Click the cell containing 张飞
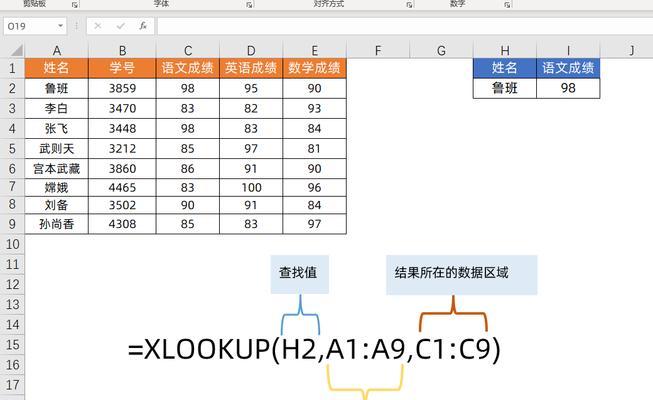 (57, 128)
